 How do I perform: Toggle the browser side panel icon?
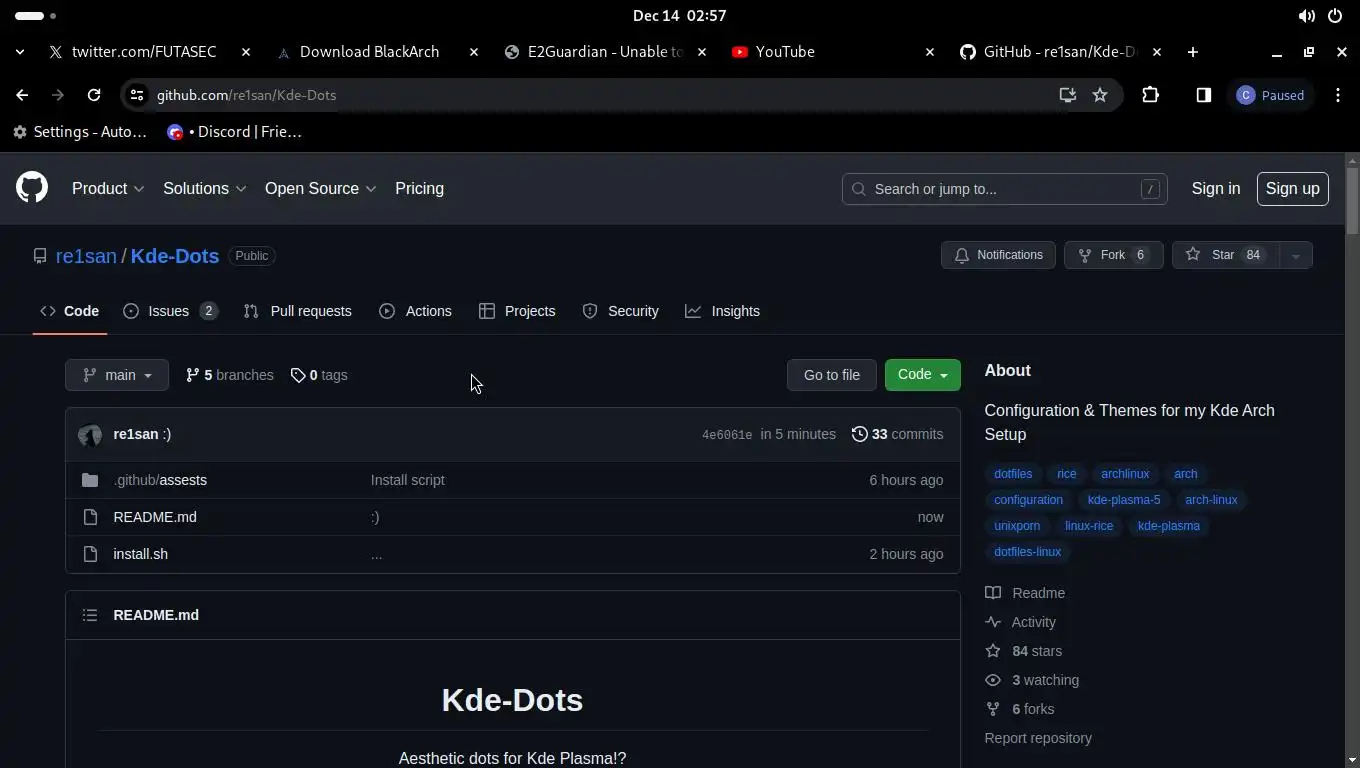(x=1204, y=95)
